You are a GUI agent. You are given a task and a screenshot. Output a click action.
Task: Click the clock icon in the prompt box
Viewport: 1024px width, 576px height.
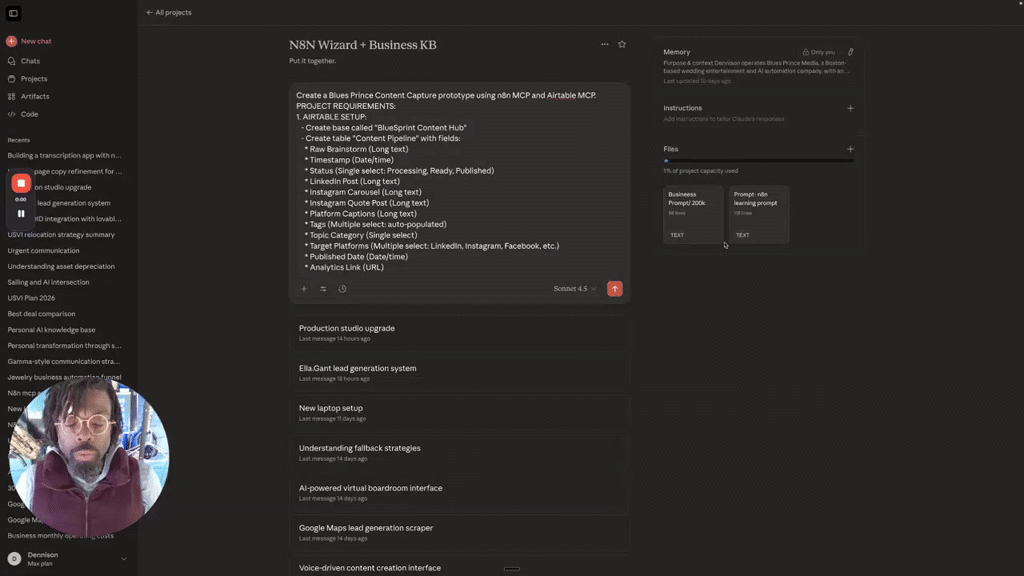[342, 289]
